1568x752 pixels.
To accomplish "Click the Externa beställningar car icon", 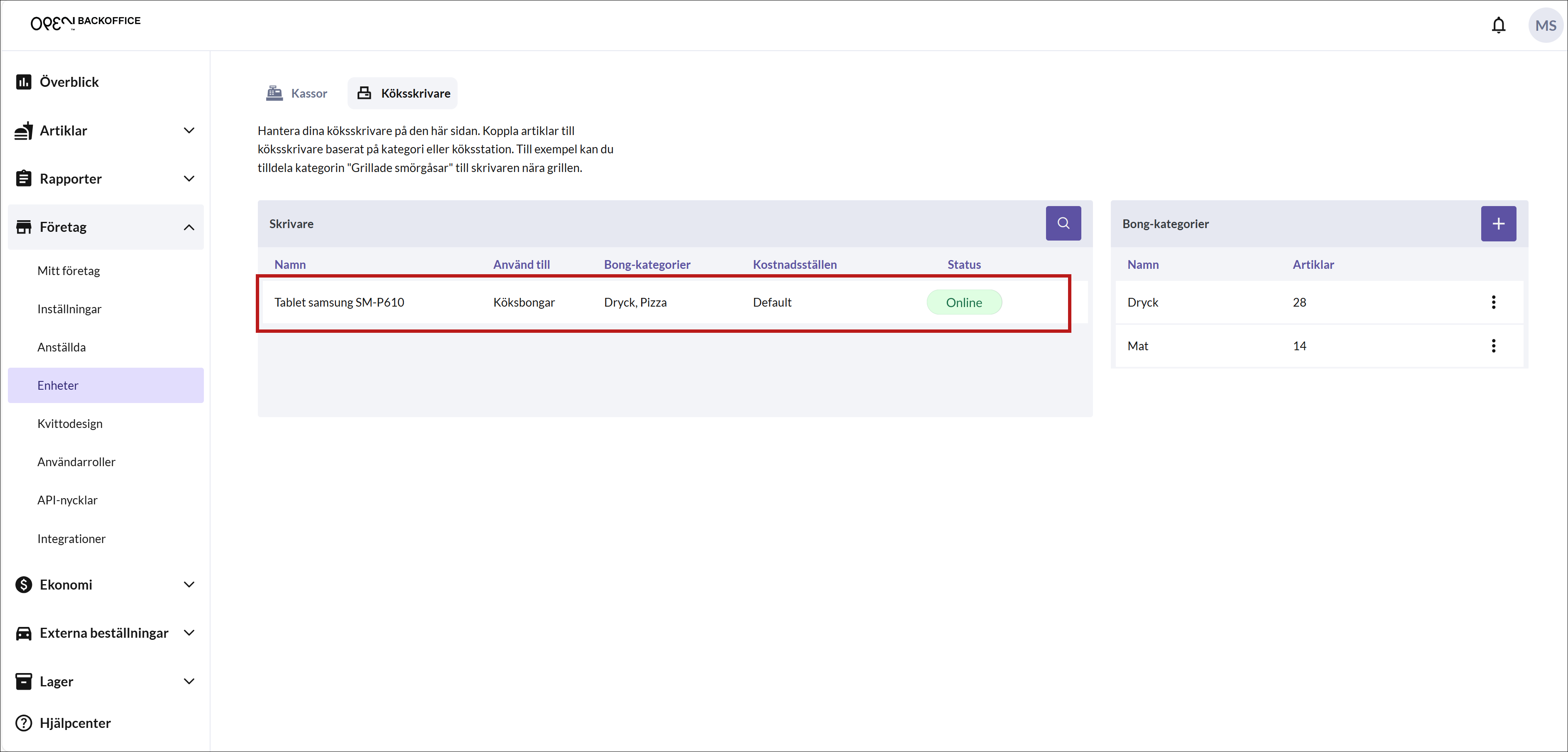I will coord(24,633).
